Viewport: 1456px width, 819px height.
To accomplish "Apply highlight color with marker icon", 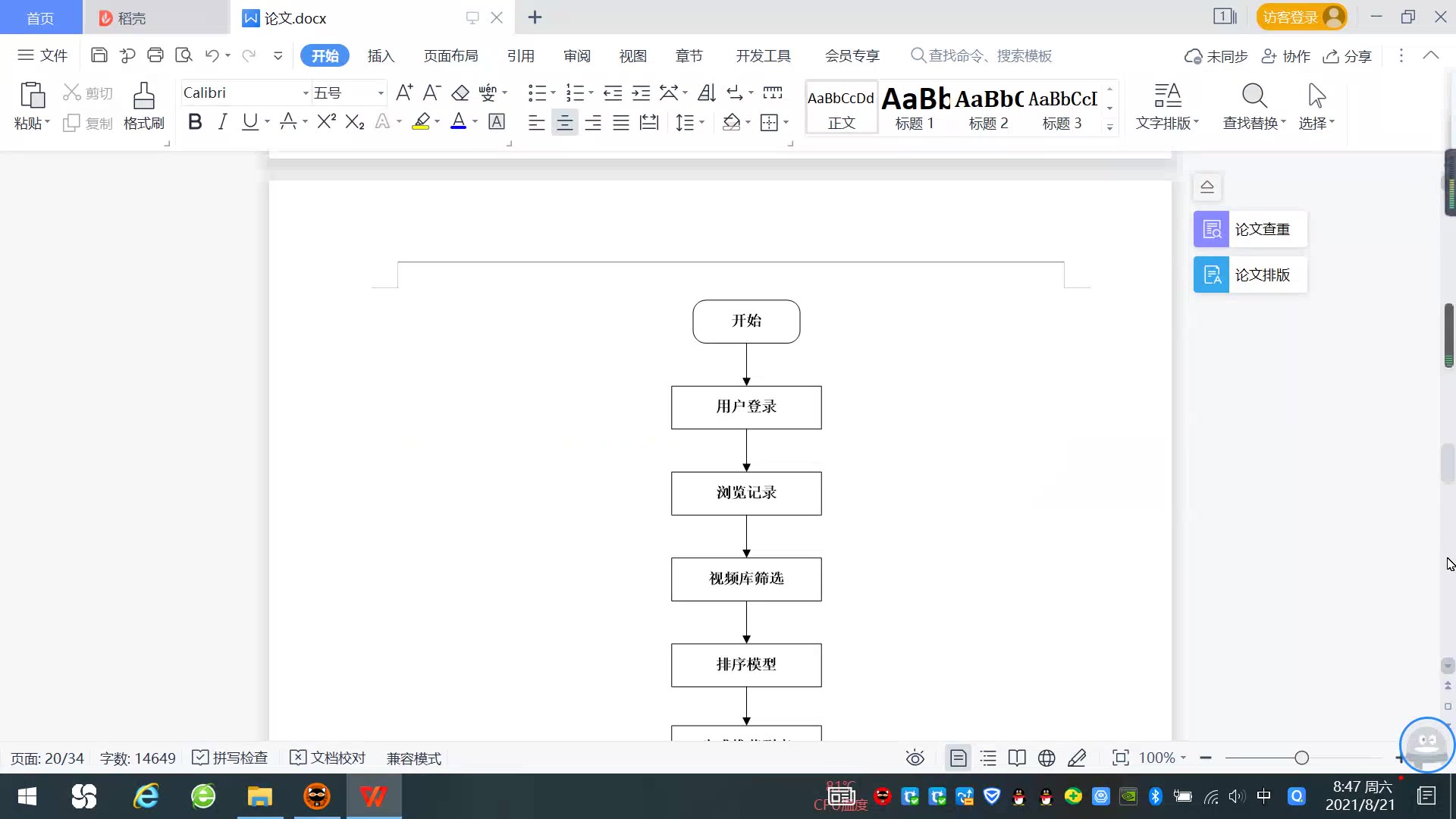I will coord(421,121).
